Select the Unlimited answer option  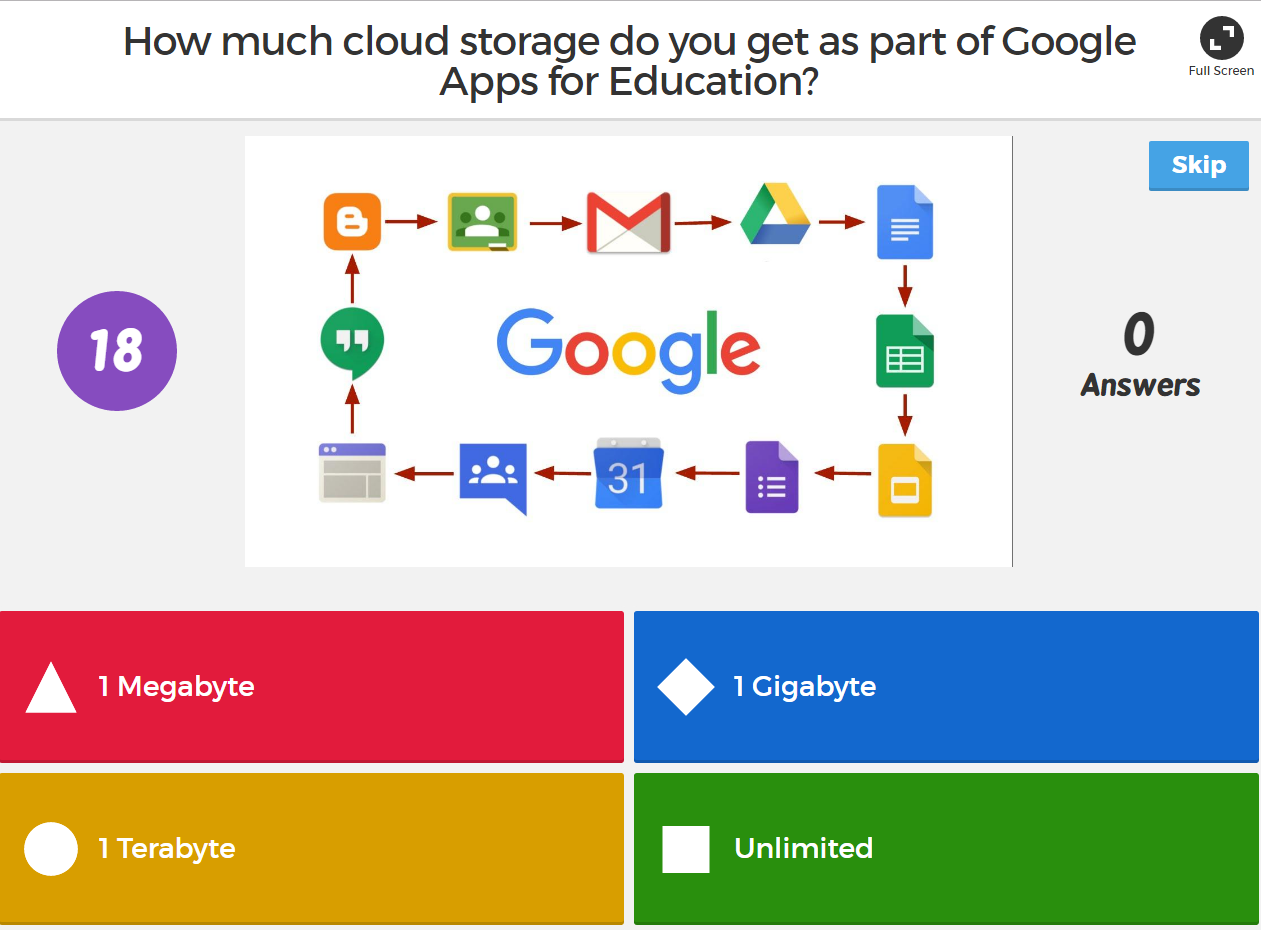tap(946, 848)
